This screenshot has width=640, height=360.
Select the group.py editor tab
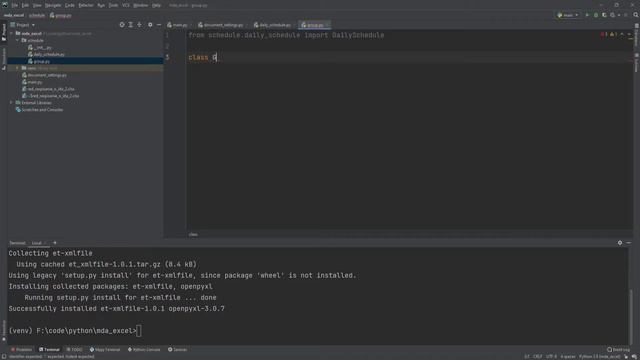pos(315,25)
